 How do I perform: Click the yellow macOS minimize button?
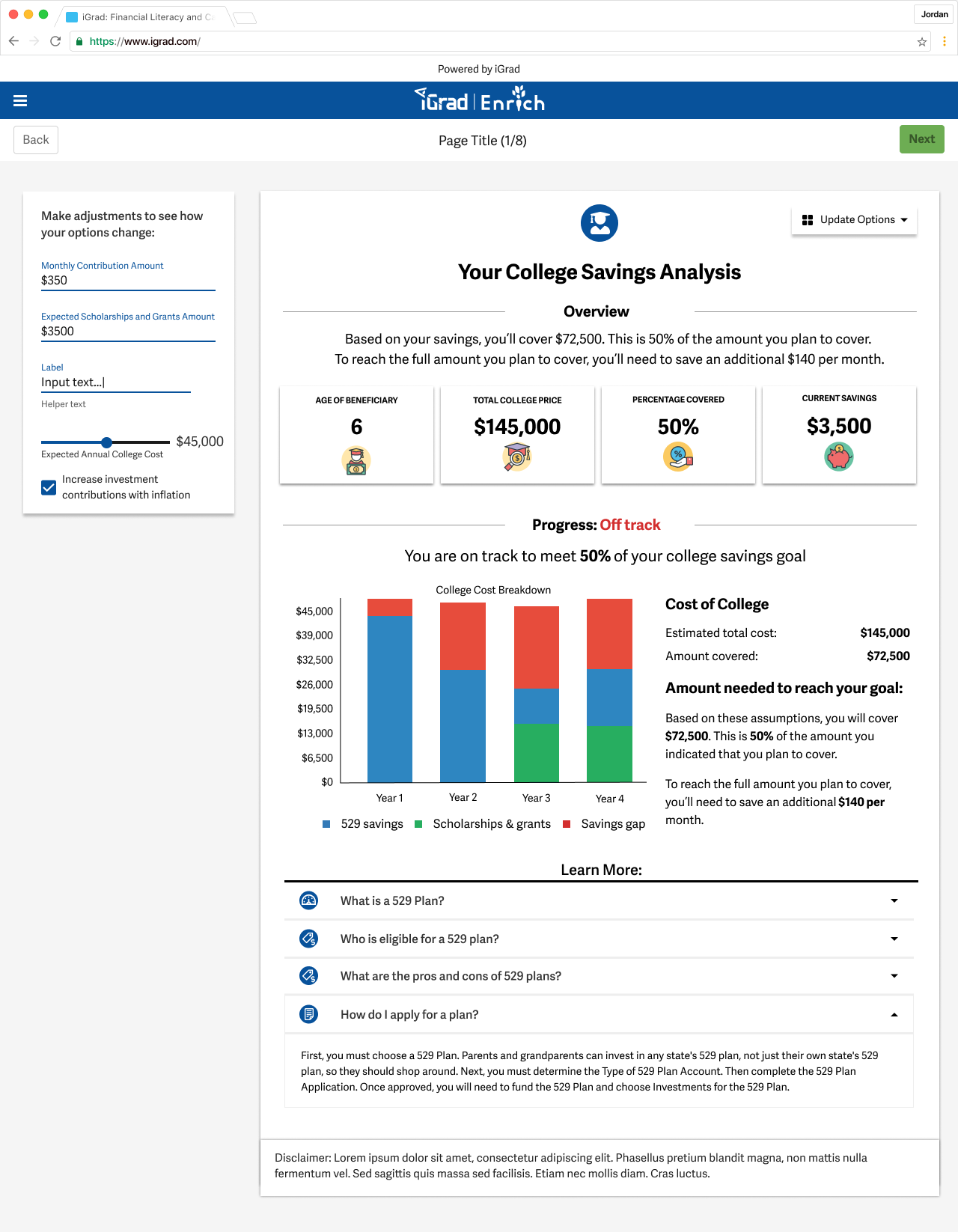tap(28, 14)
